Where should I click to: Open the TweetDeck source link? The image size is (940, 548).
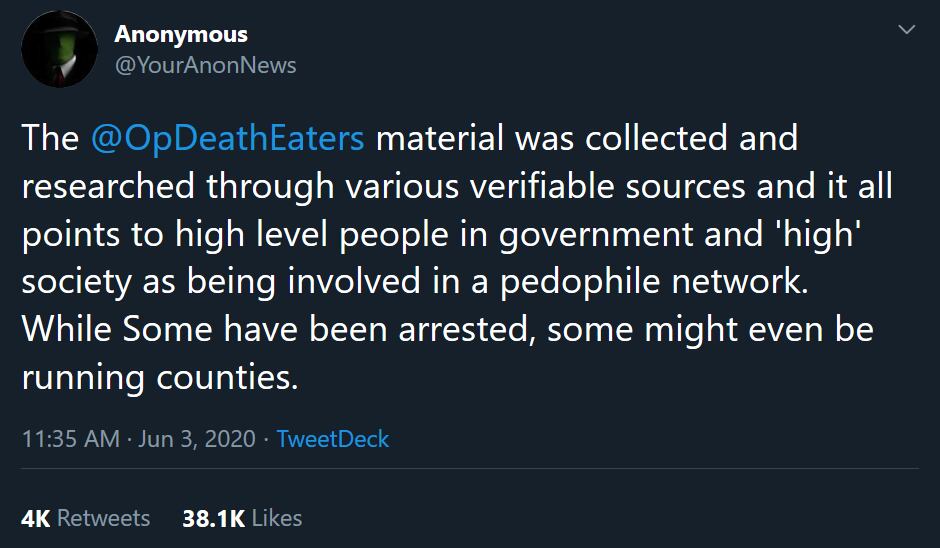332,438
